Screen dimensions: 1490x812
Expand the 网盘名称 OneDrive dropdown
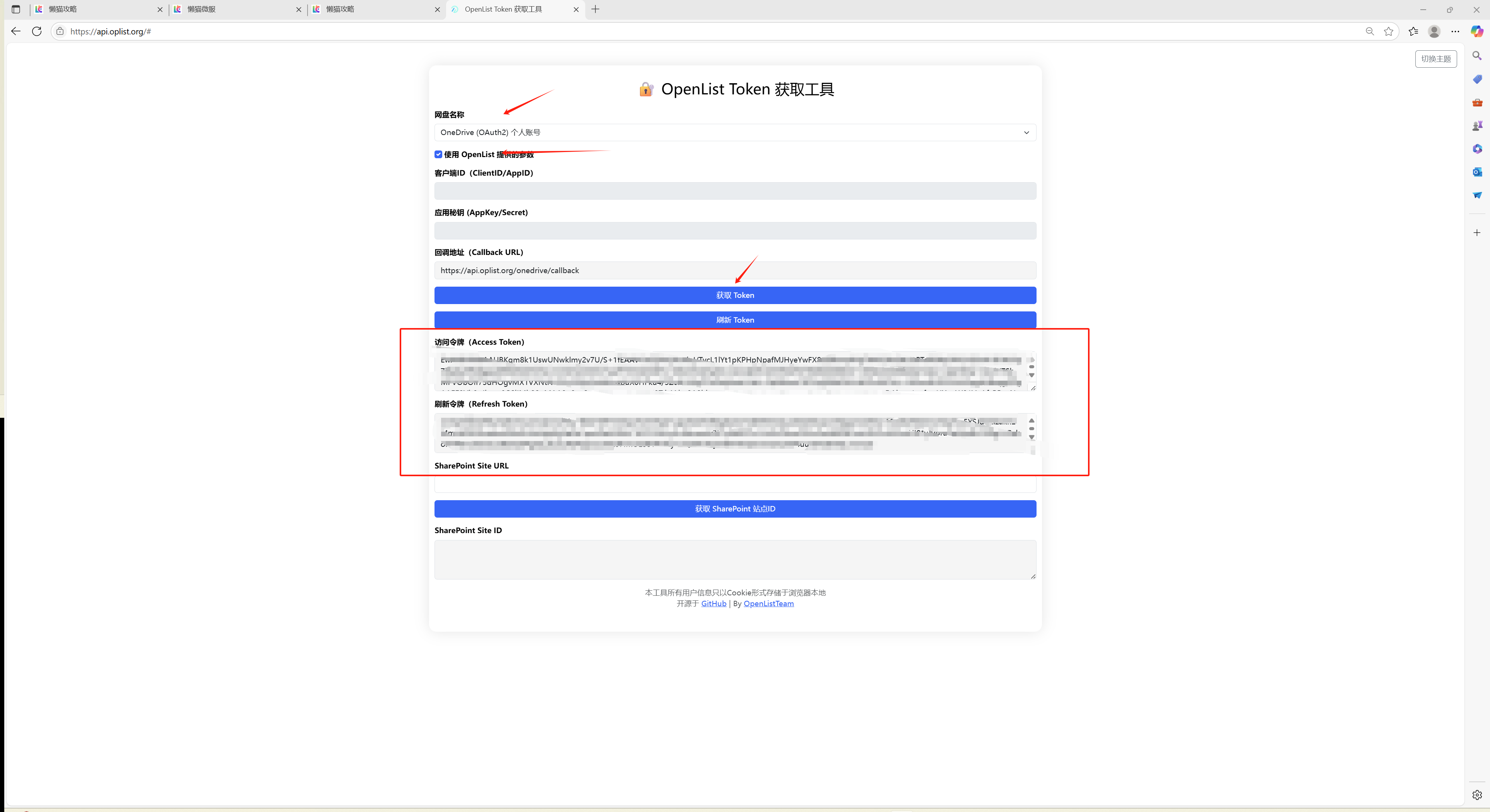pyautogui.click(x=735, y=132)
